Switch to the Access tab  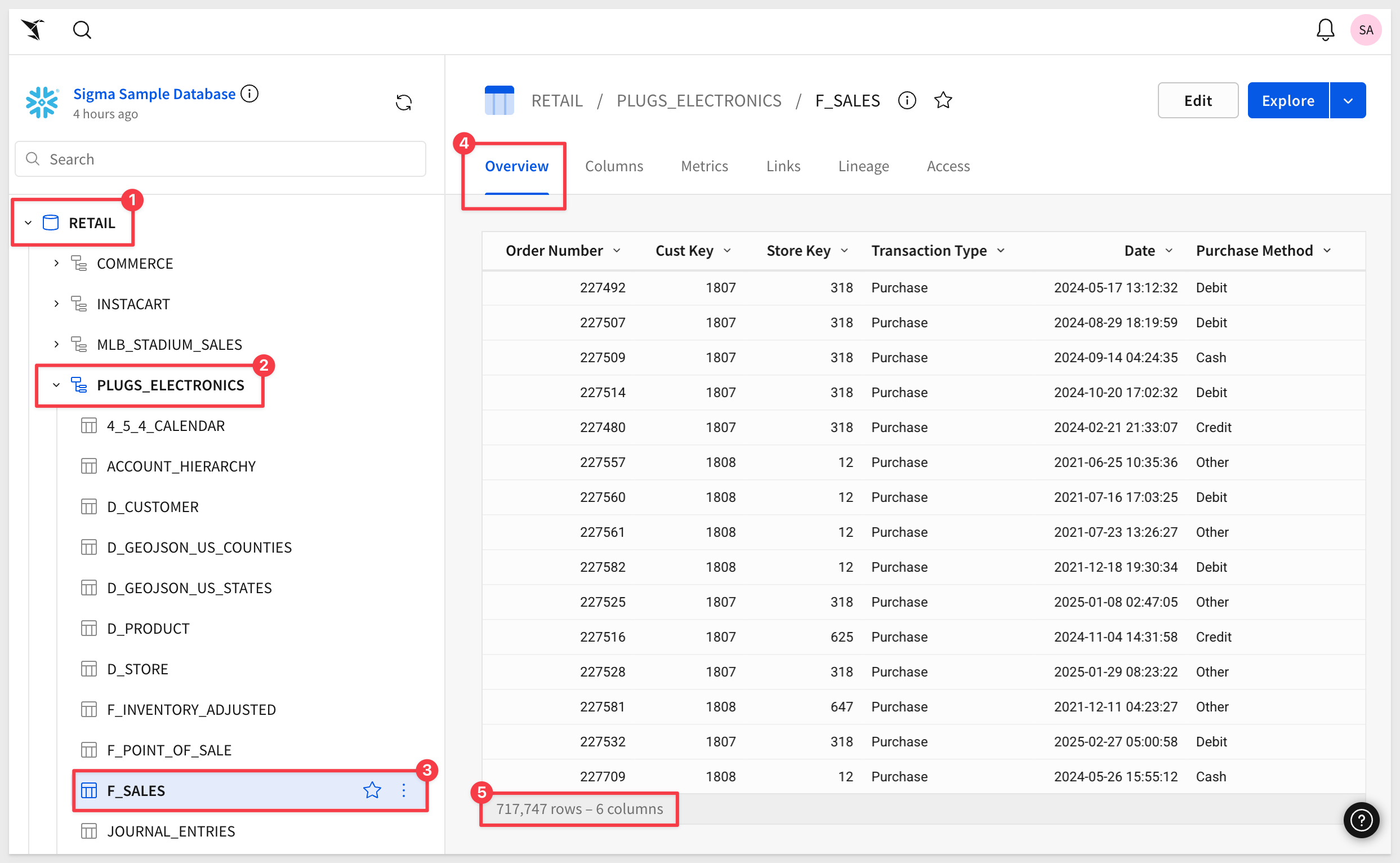[x=948, y=166]
